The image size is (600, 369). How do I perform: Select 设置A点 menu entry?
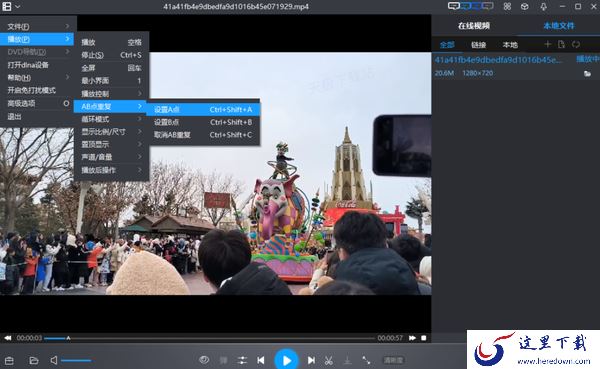pyautogui.click(x=203, y=109)
